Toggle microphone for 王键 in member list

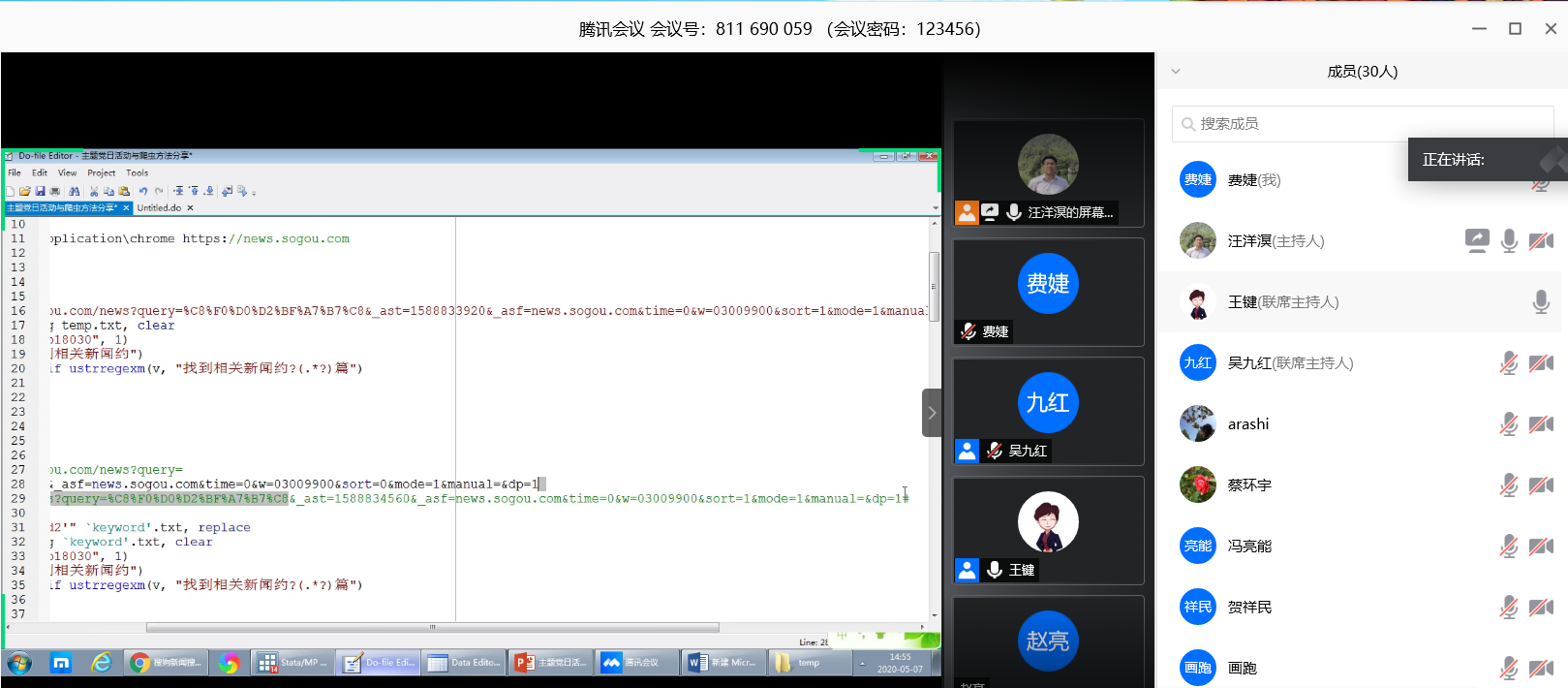(x=1540, y=302)
